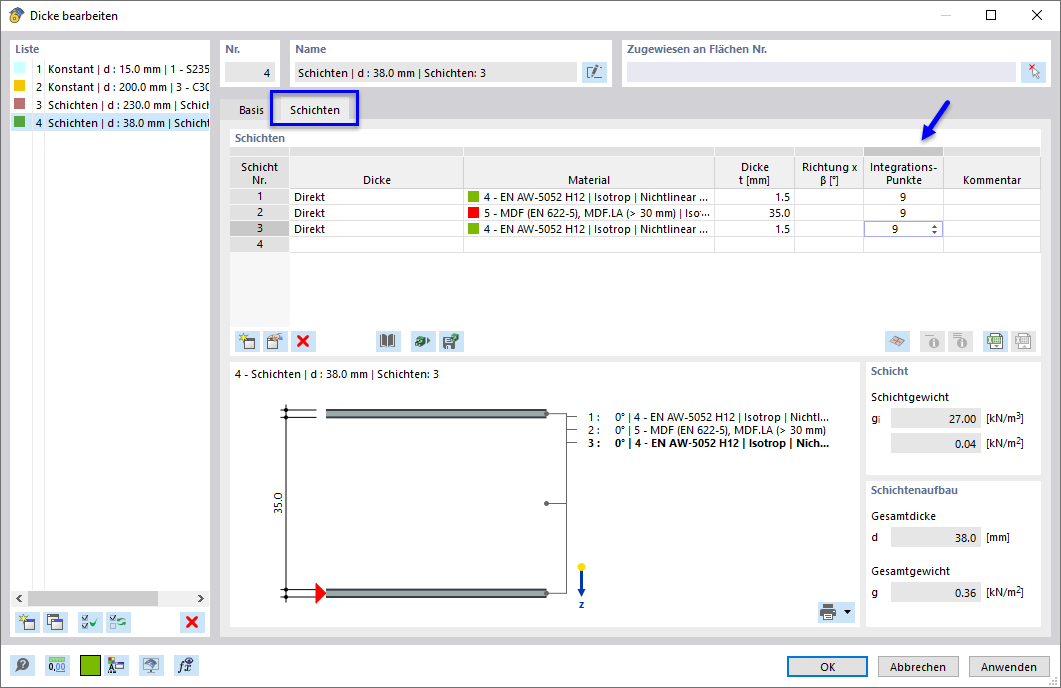Click the Integrations-Punkte column header
This screenshot has height=688, width=1061.
(x=903, y=173)
